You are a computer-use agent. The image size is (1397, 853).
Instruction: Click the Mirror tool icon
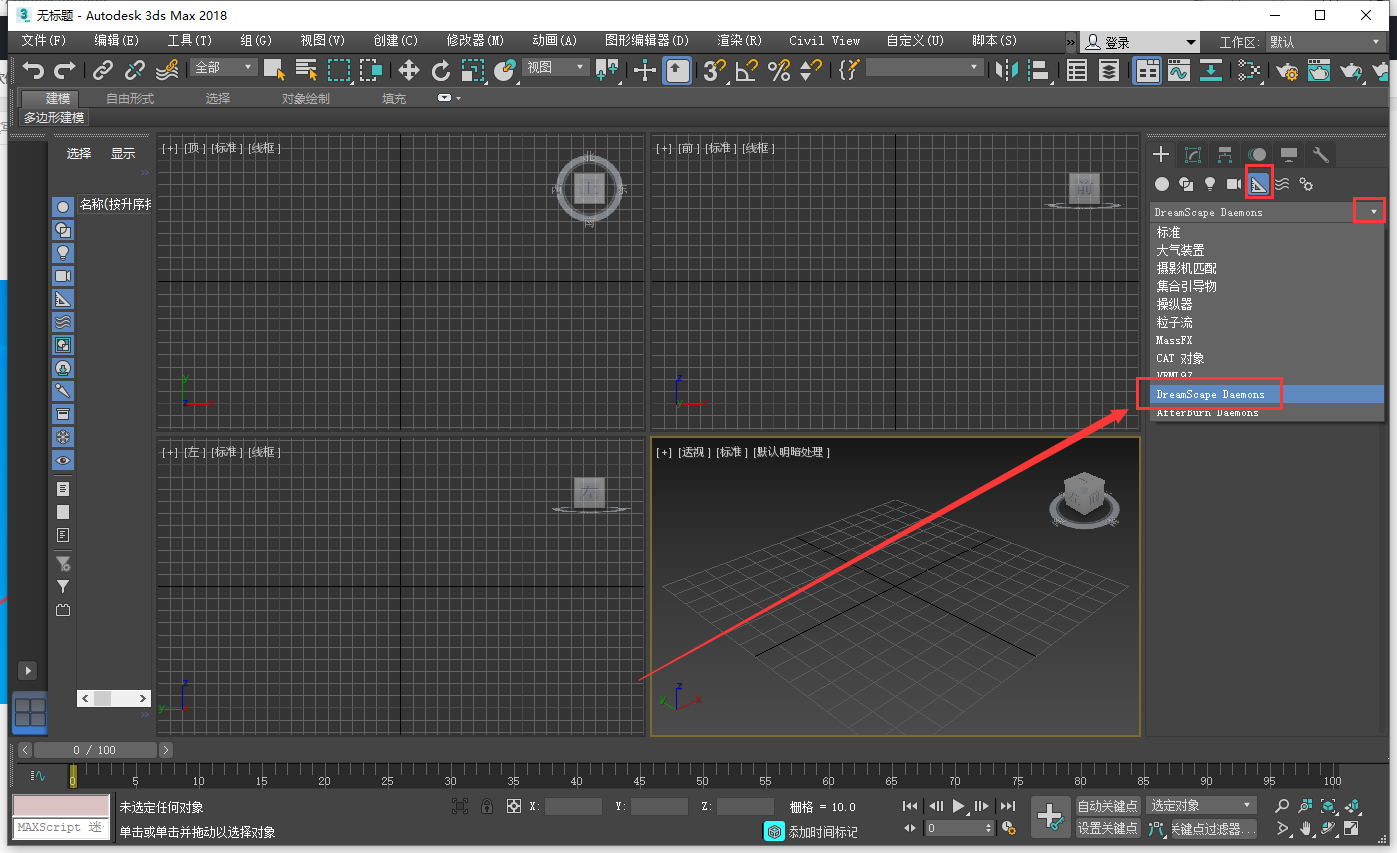point(1007,70)
